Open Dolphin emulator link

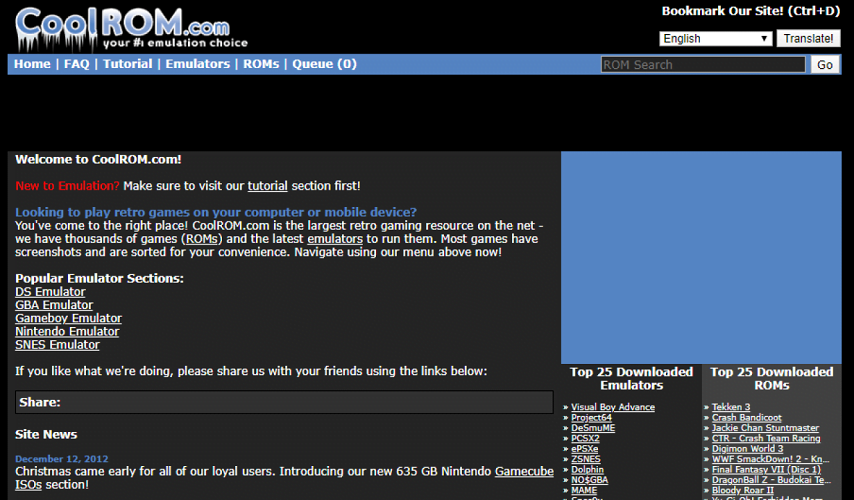(x=587, y=469)
